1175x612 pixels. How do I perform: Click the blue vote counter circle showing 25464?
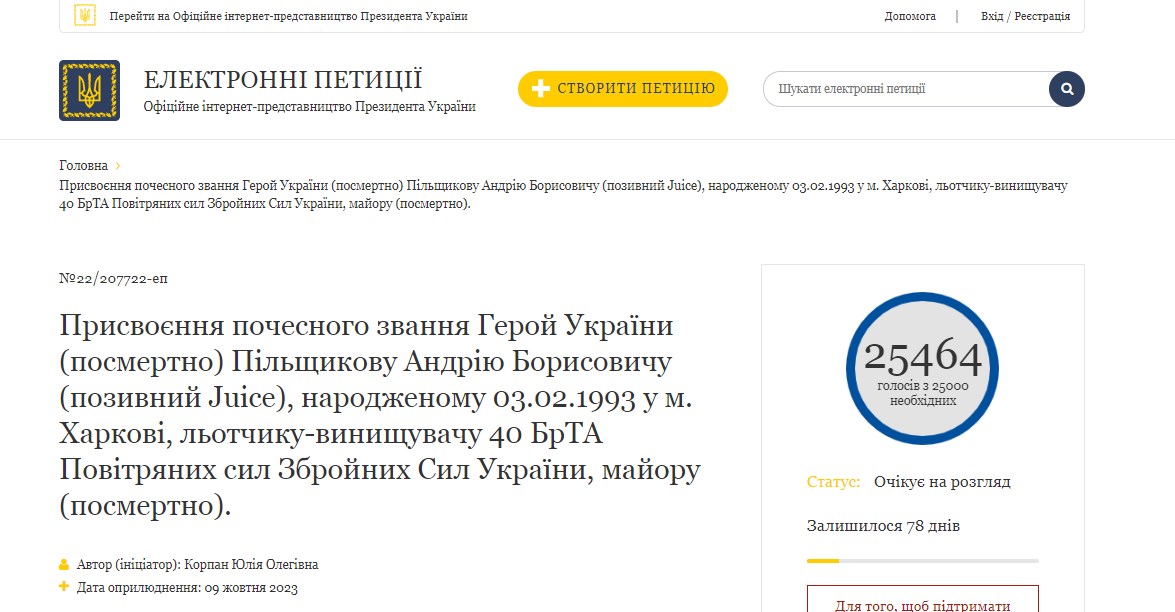[x=922, y=367]
